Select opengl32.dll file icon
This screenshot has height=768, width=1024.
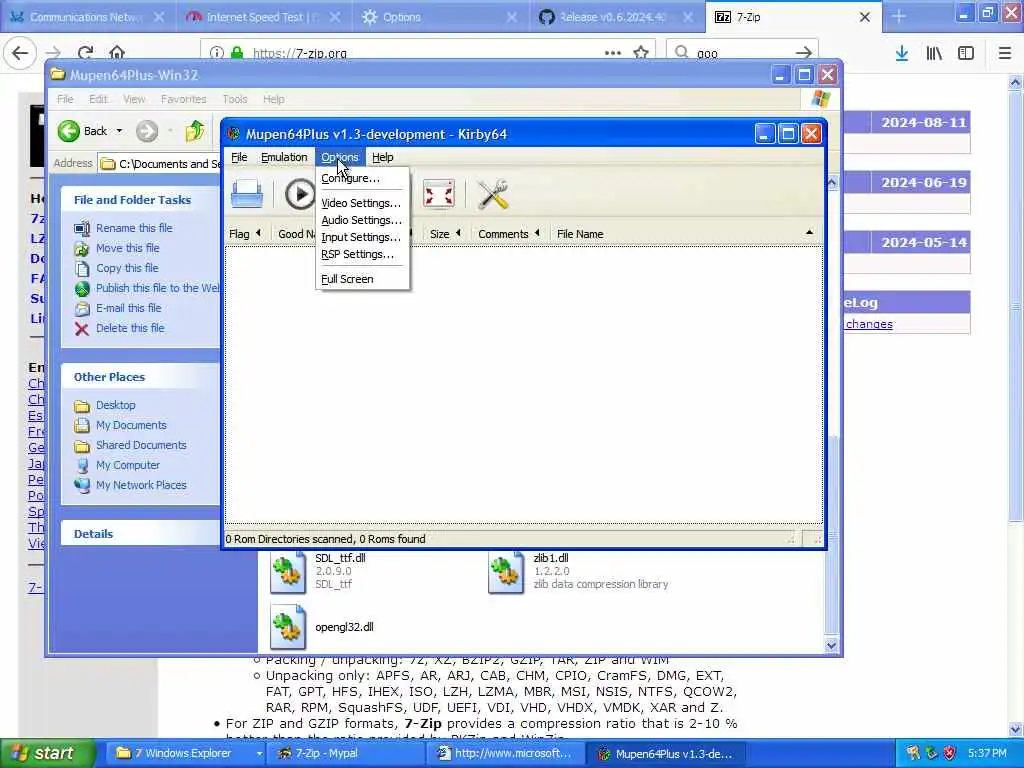(x=288, y=627)
